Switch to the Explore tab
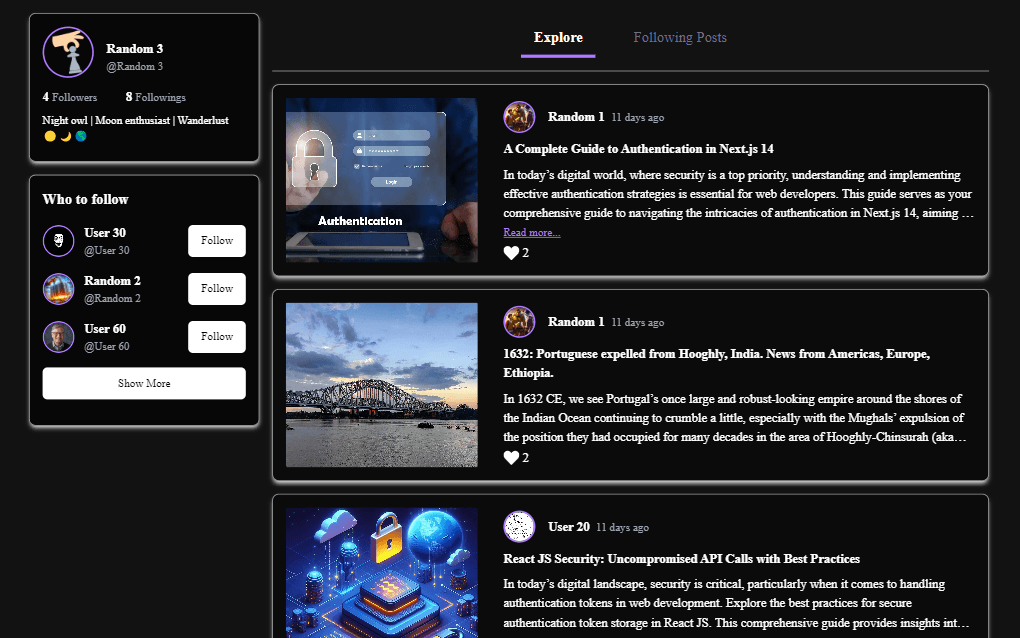The width and height of the screenshot is (1020, 638). pyautogui.click(x=558, y=38)
